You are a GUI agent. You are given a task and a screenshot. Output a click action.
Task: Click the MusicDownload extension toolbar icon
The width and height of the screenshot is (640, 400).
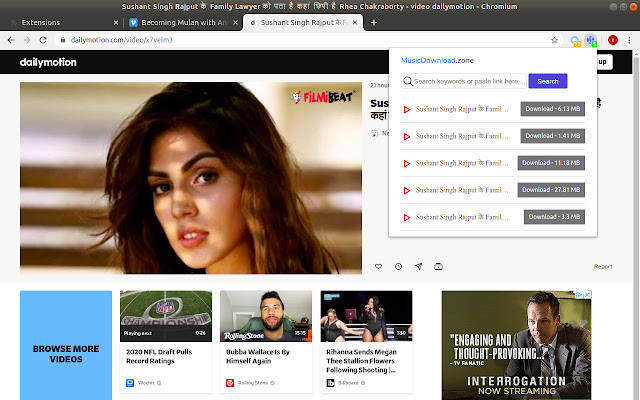coord(591,40)
